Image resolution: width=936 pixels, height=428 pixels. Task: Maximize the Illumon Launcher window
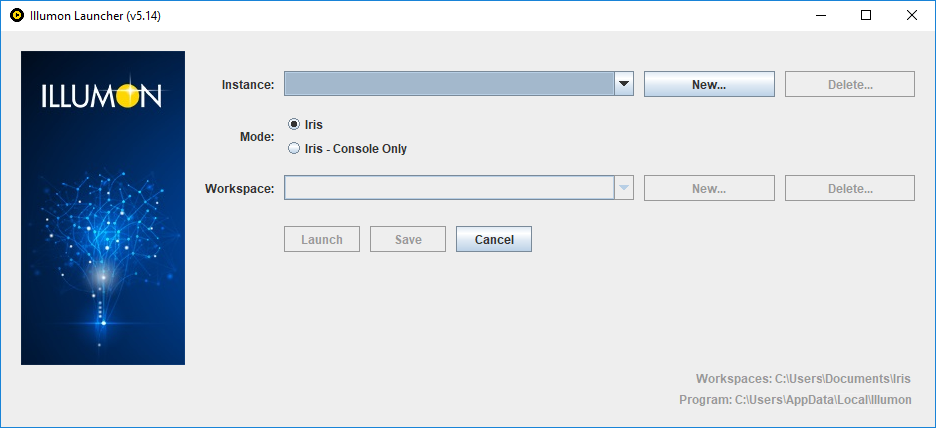point(866,16)
